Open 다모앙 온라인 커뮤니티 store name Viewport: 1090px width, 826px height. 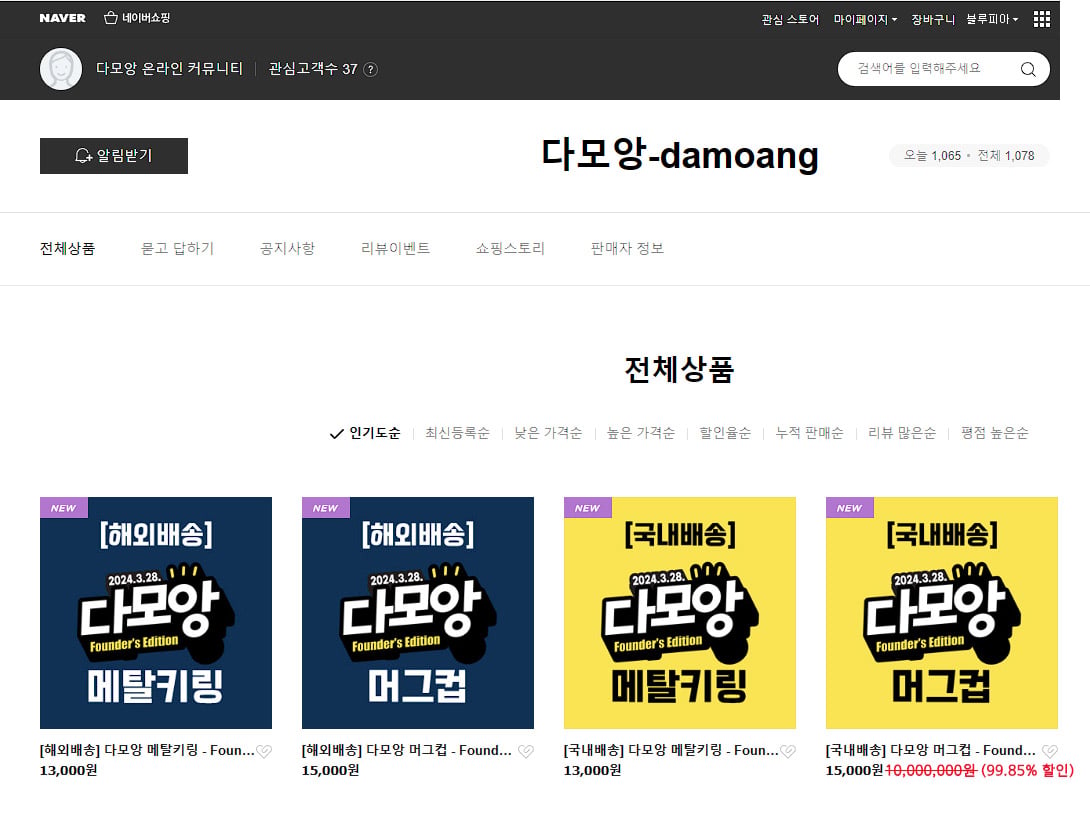coord(170,69)
